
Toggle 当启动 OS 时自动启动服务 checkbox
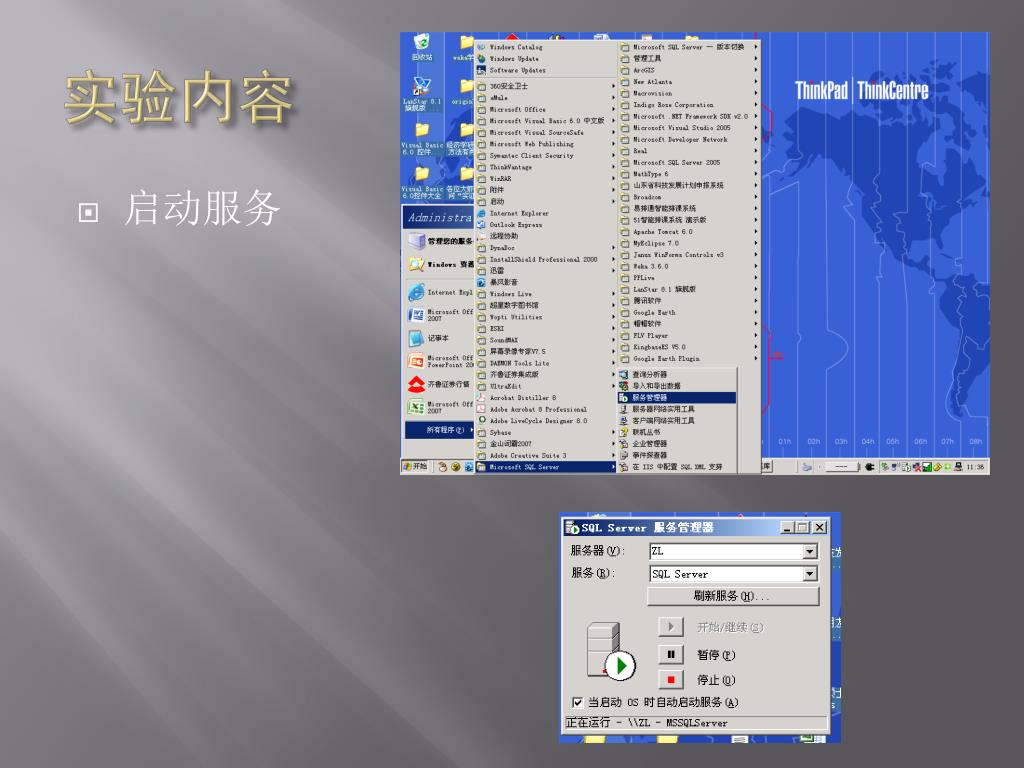click(x=577, y=703)
